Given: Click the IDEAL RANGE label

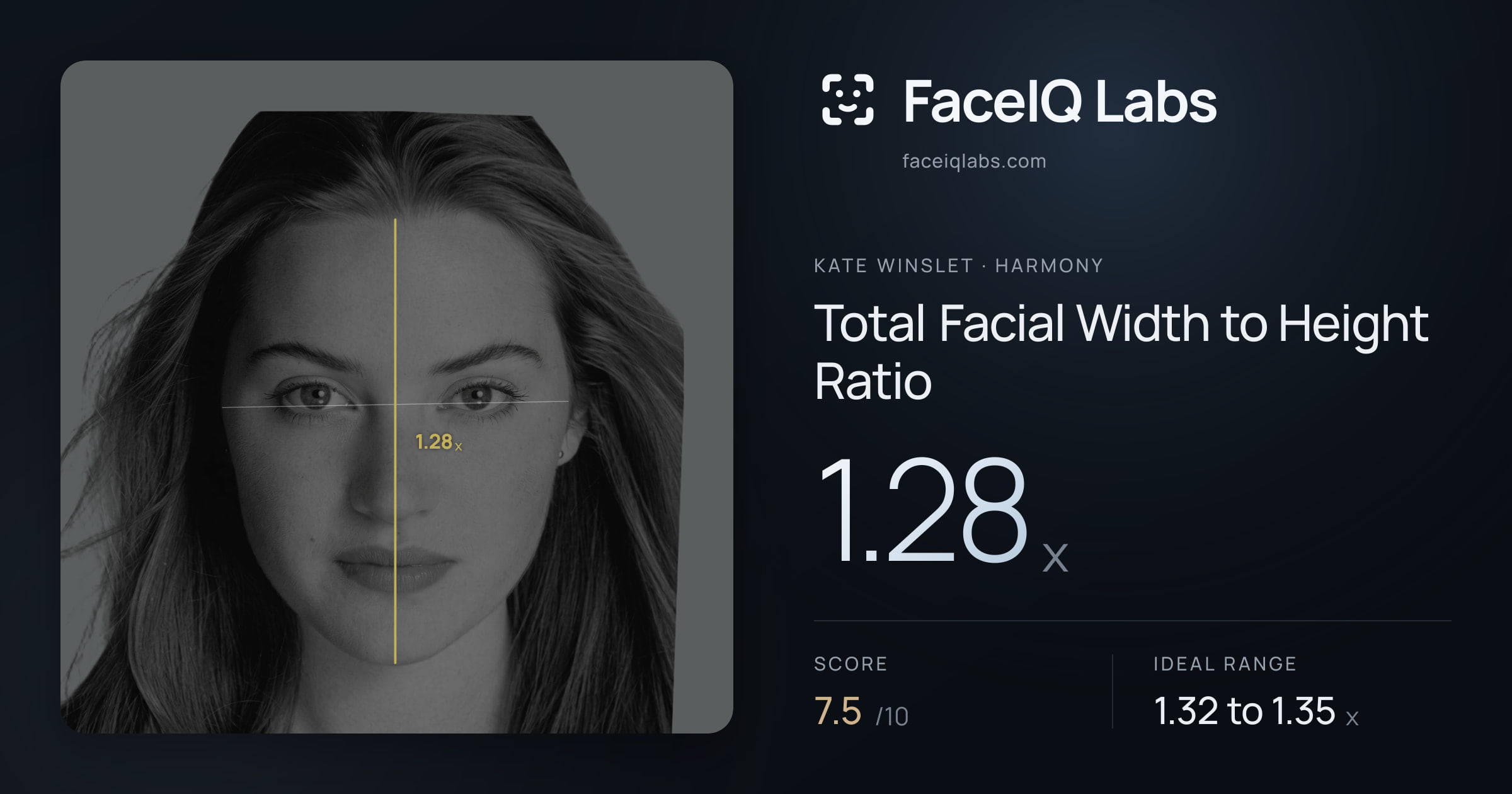Looking at the screenshot, I should pos(1225,664).
